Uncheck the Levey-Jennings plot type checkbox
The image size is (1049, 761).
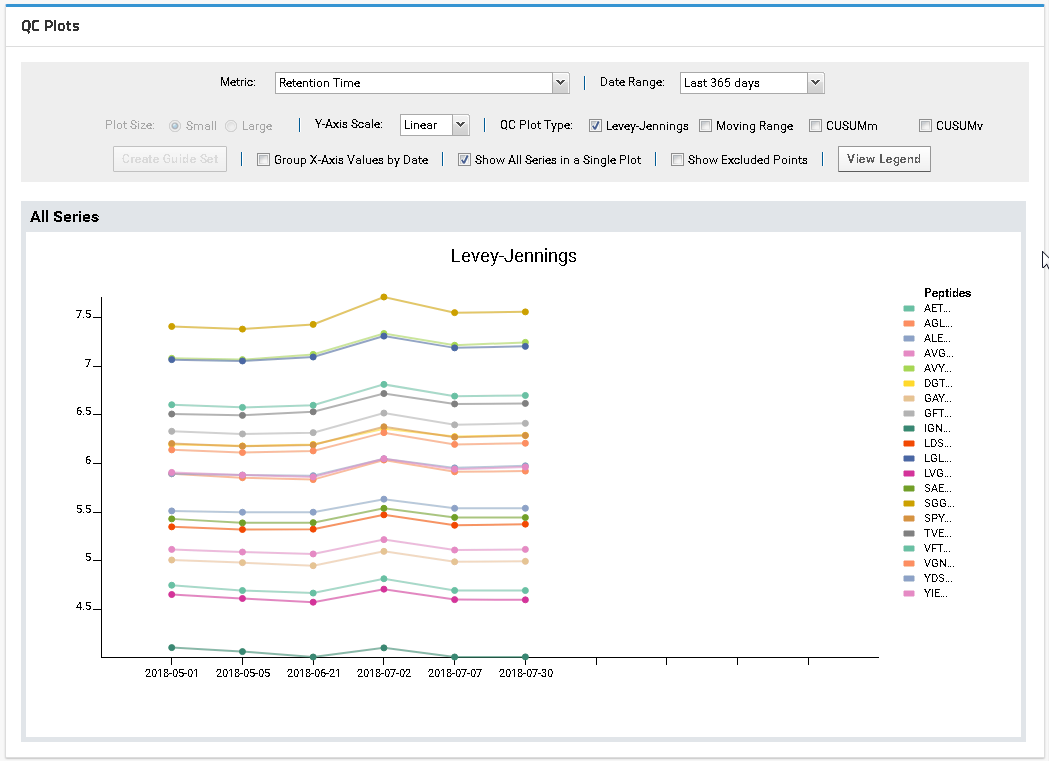[x=596, y=126]
